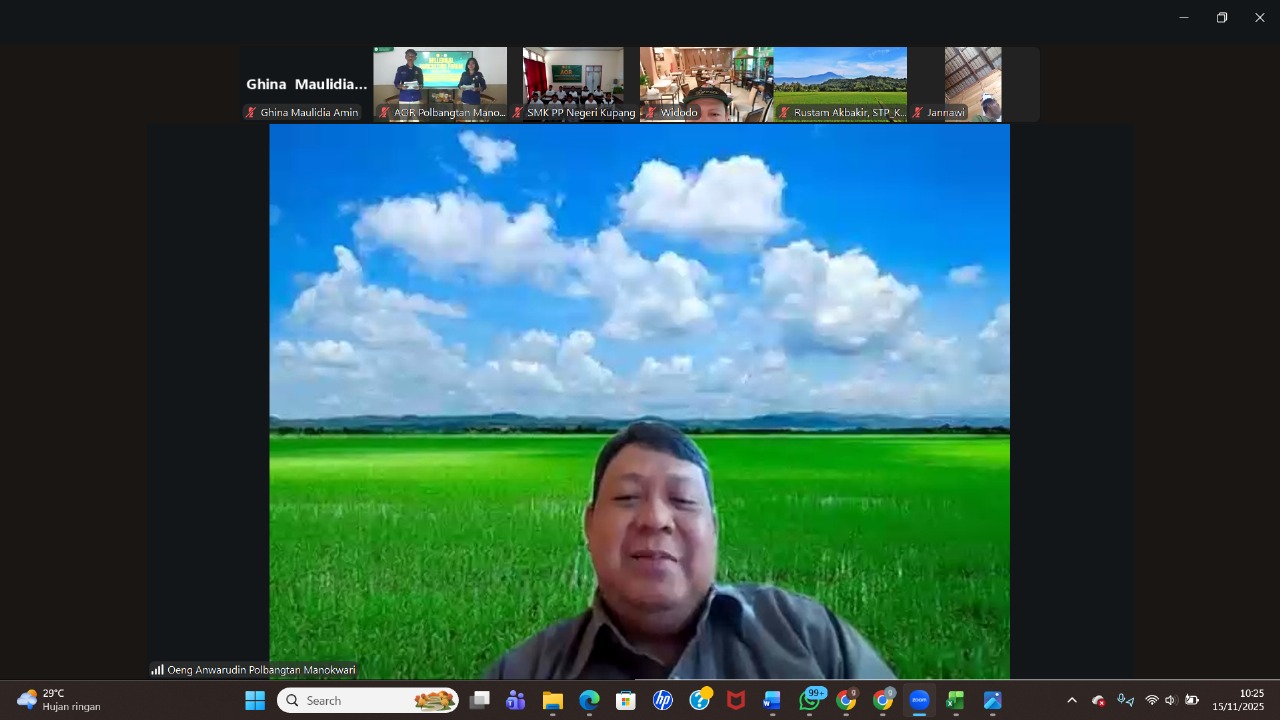The height and width of the screenshot is (720, 1280).
Task: Open the weather widget showing 29°C
Action: coord(60,700)
